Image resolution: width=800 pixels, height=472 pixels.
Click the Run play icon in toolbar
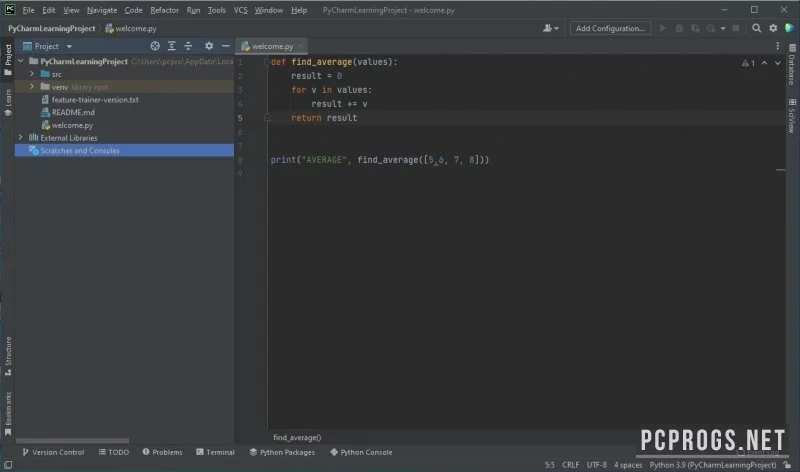pyautogui.click(x=663, y=29)
